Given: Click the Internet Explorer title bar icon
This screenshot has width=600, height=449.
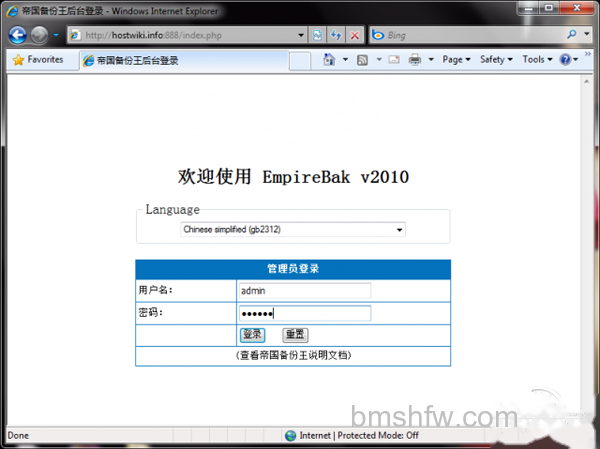Looking at the screenshot, I should pyautogui.click(x=12, y=11).
